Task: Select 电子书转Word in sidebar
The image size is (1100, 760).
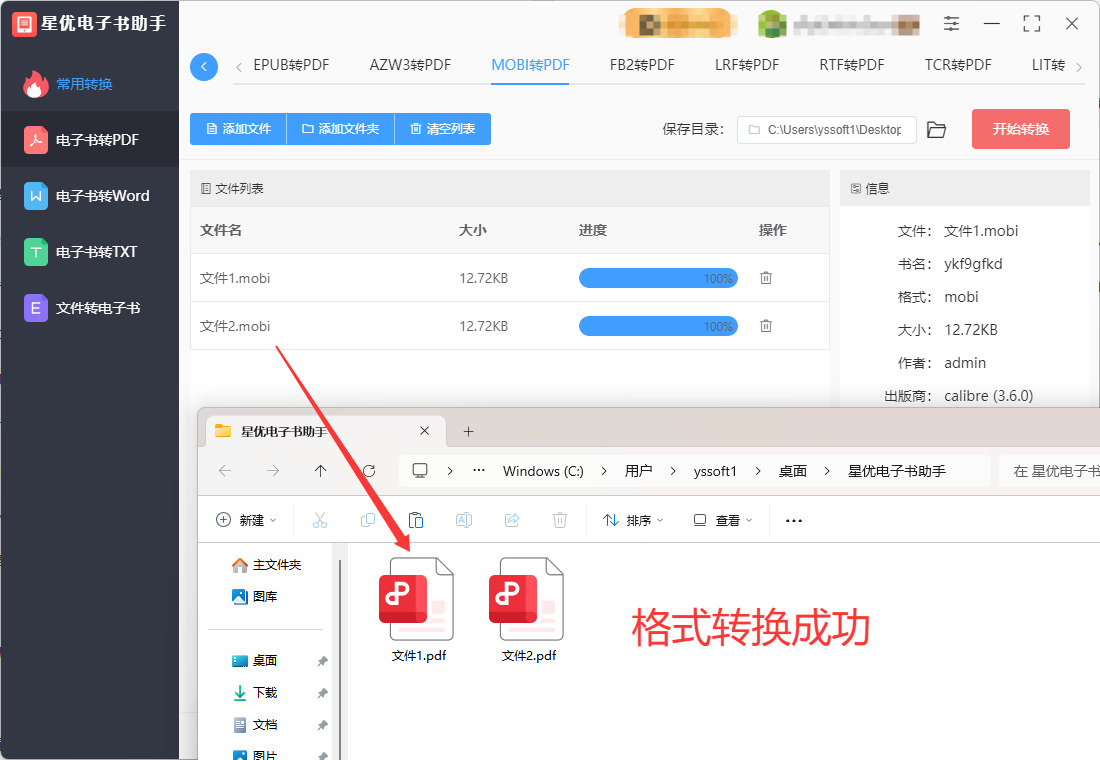Action: (x=90, y=196)
